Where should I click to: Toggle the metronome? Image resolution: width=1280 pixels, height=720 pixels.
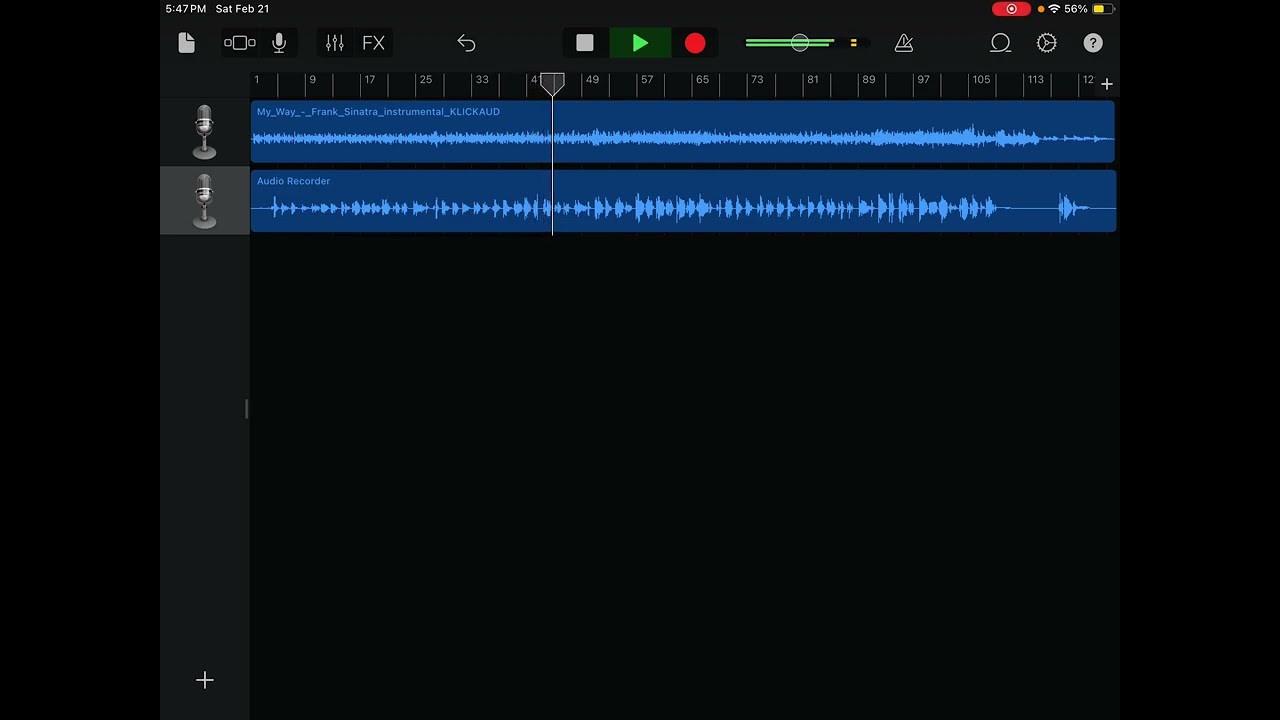[x=904, y=43]
